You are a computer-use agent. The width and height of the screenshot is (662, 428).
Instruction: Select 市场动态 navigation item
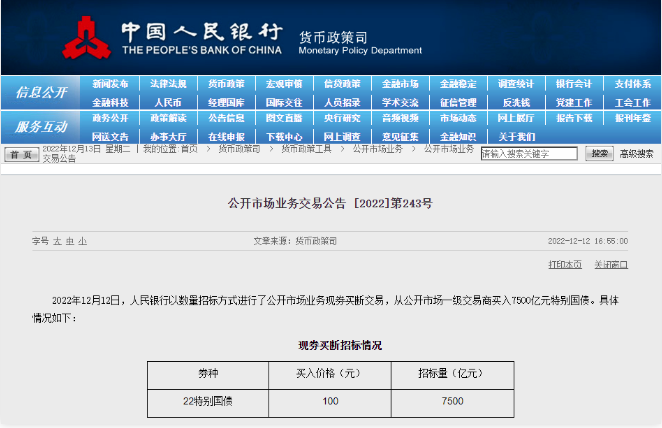[458, 118]
